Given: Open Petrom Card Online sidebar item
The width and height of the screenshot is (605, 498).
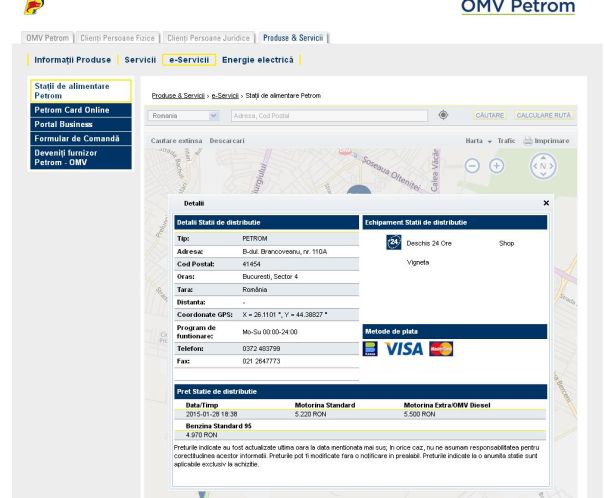Looking at the screenshot, I should pyautogui.click(x=81, y=110).
